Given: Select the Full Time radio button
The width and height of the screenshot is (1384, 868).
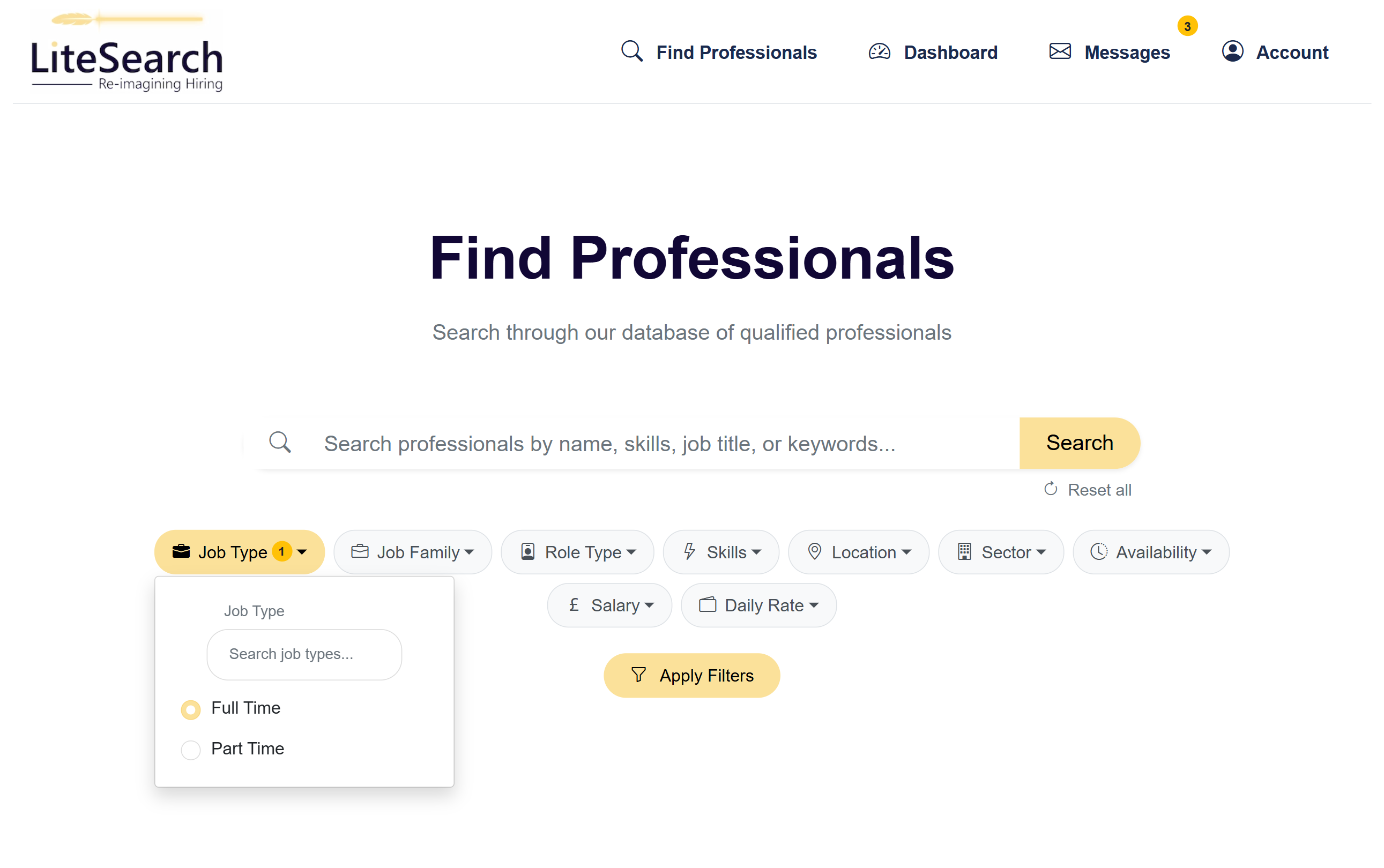Looking at the screenshot, I should tap(190, 709).
